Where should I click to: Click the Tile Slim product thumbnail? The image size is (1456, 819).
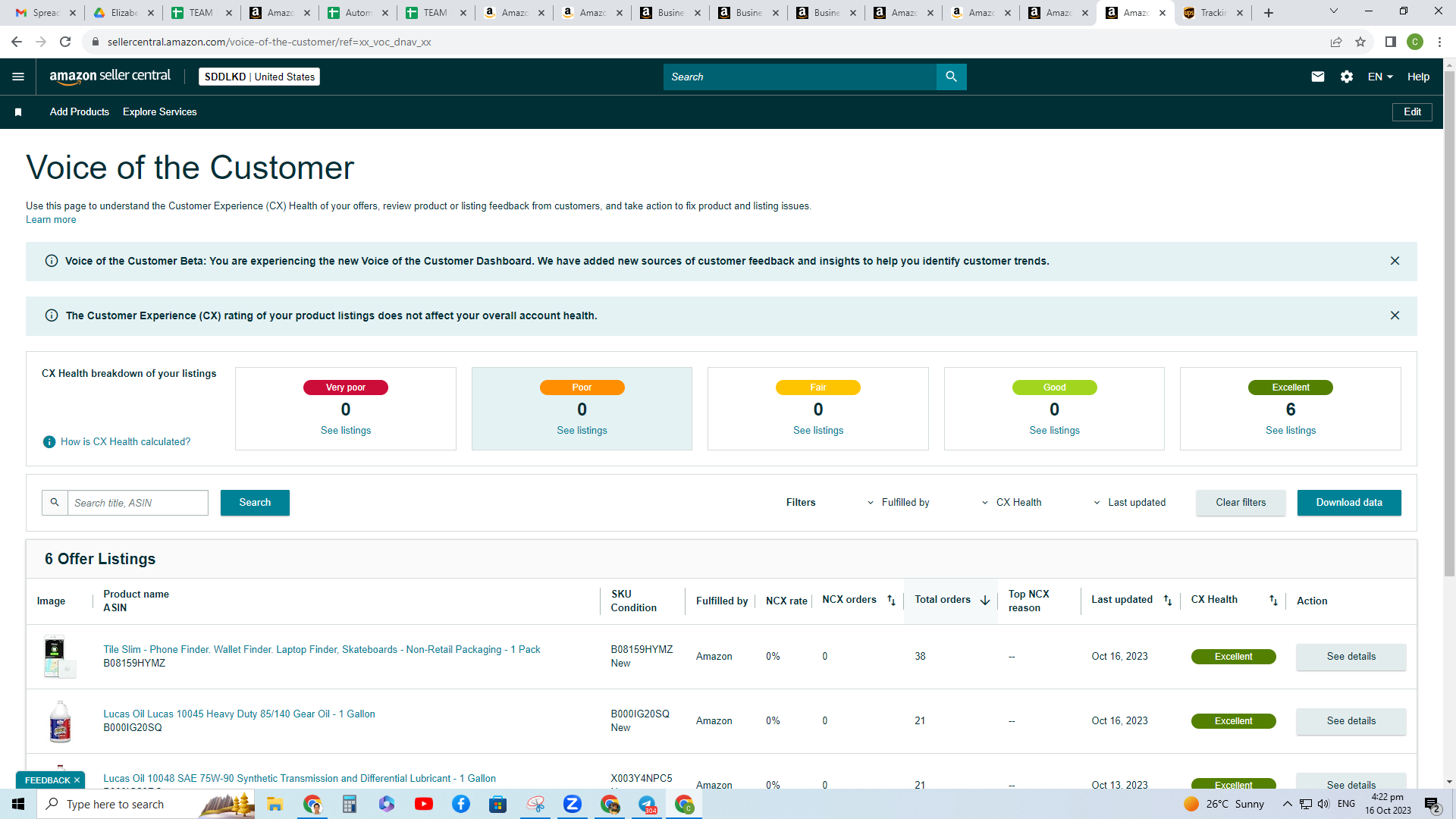point(59,657)
